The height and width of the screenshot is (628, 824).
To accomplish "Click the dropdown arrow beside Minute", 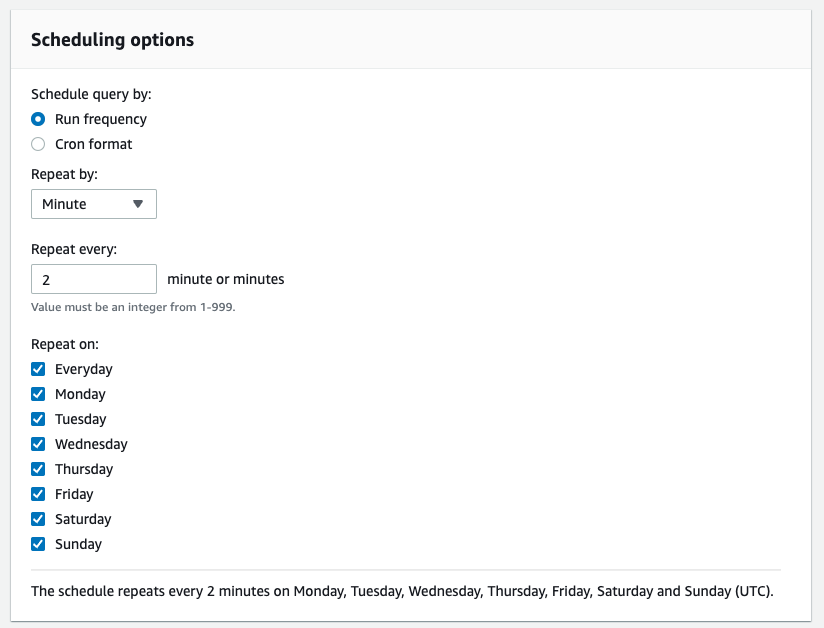I will [x=138, y=204].
